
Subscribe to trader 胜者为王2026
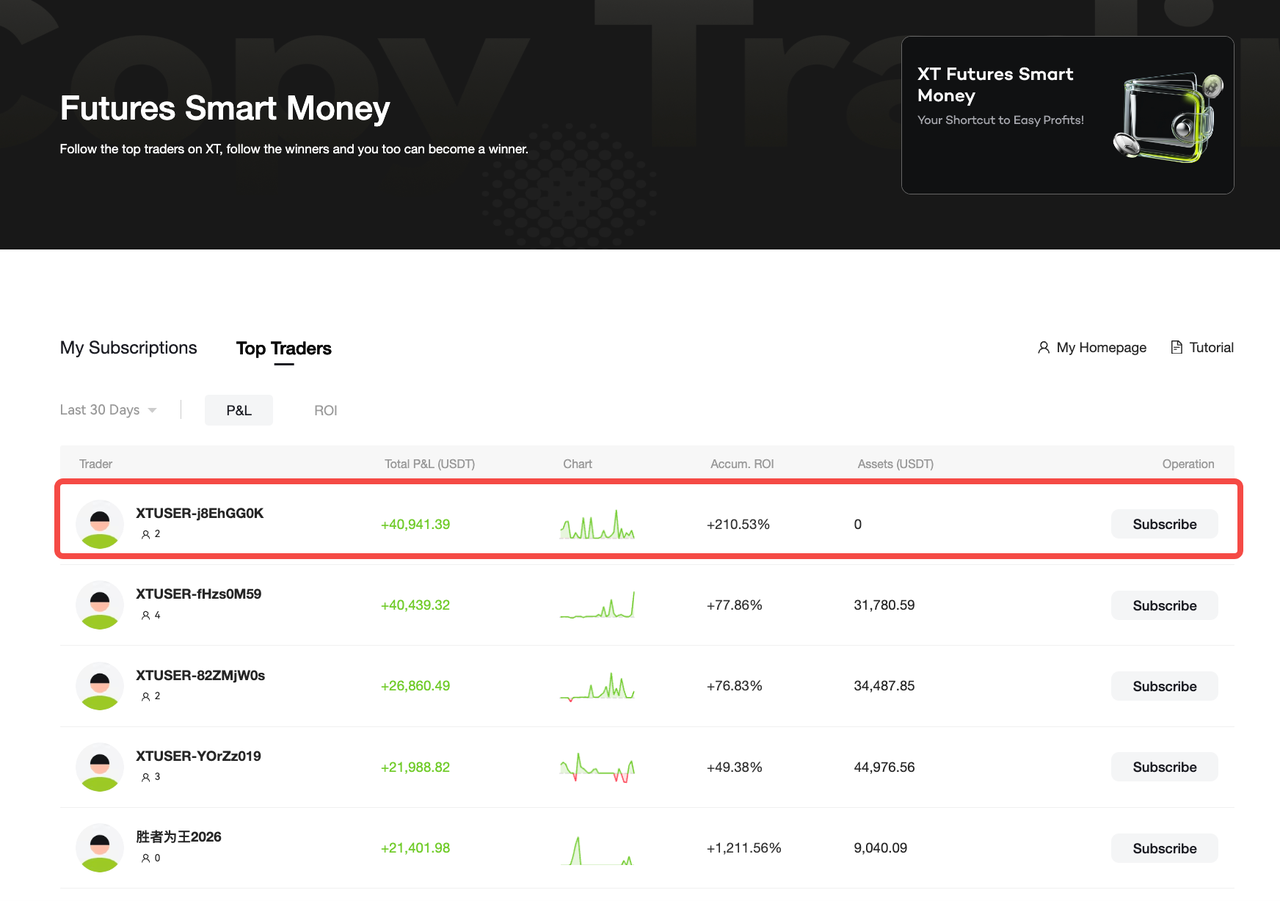tap(1165, 848)
